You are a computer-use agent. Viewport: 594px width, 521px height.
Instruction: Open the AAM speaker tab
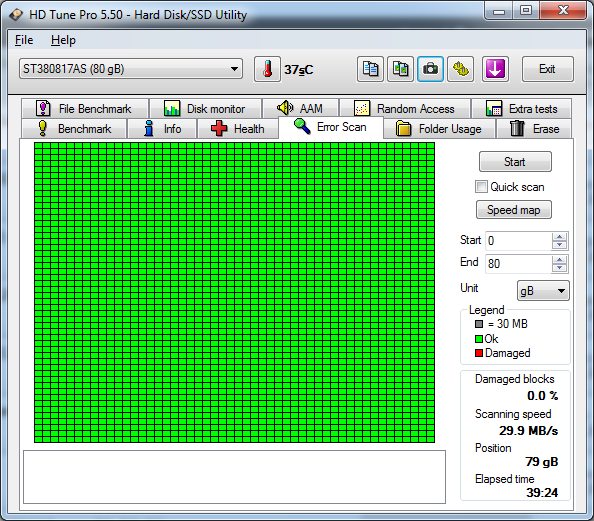pos(300,109)
